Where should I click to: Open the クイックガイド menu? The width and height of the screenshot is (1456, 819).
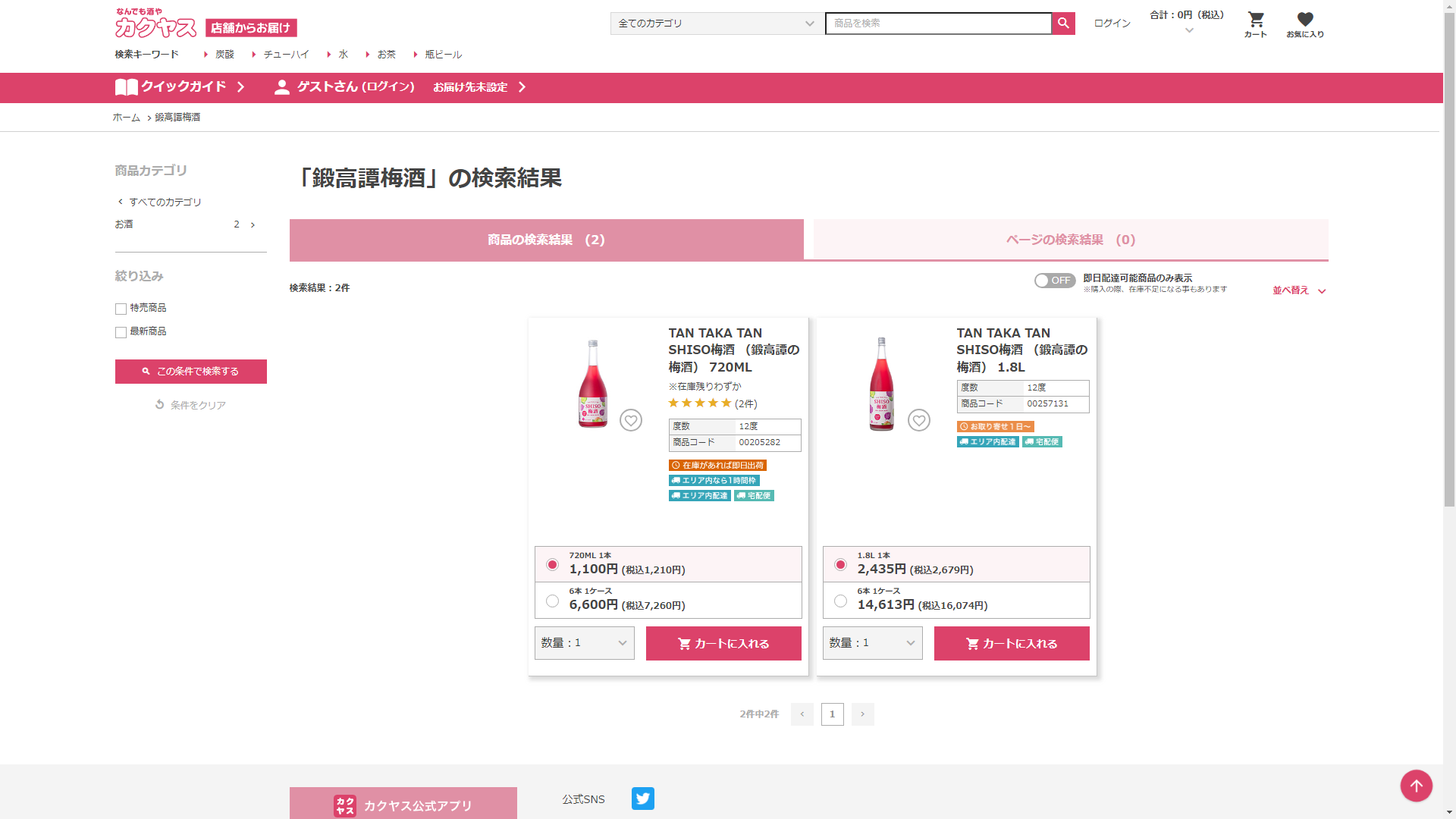[x=180, y=87]
